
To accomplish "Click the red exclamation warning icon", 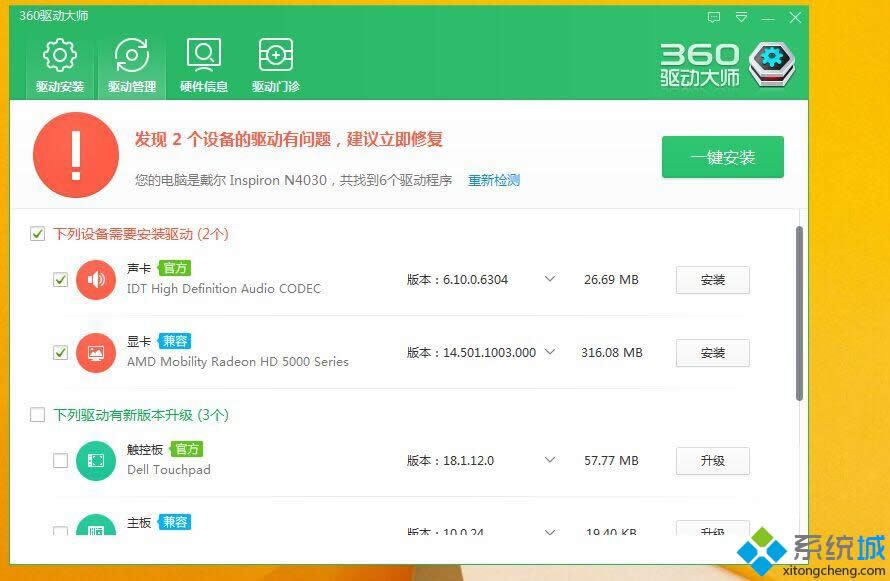I will (76, 155).
